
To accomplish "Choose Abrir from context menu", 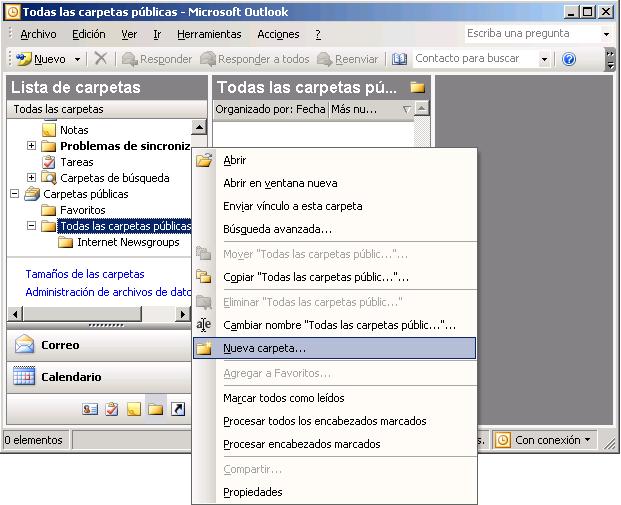I will tap(335, 160).
